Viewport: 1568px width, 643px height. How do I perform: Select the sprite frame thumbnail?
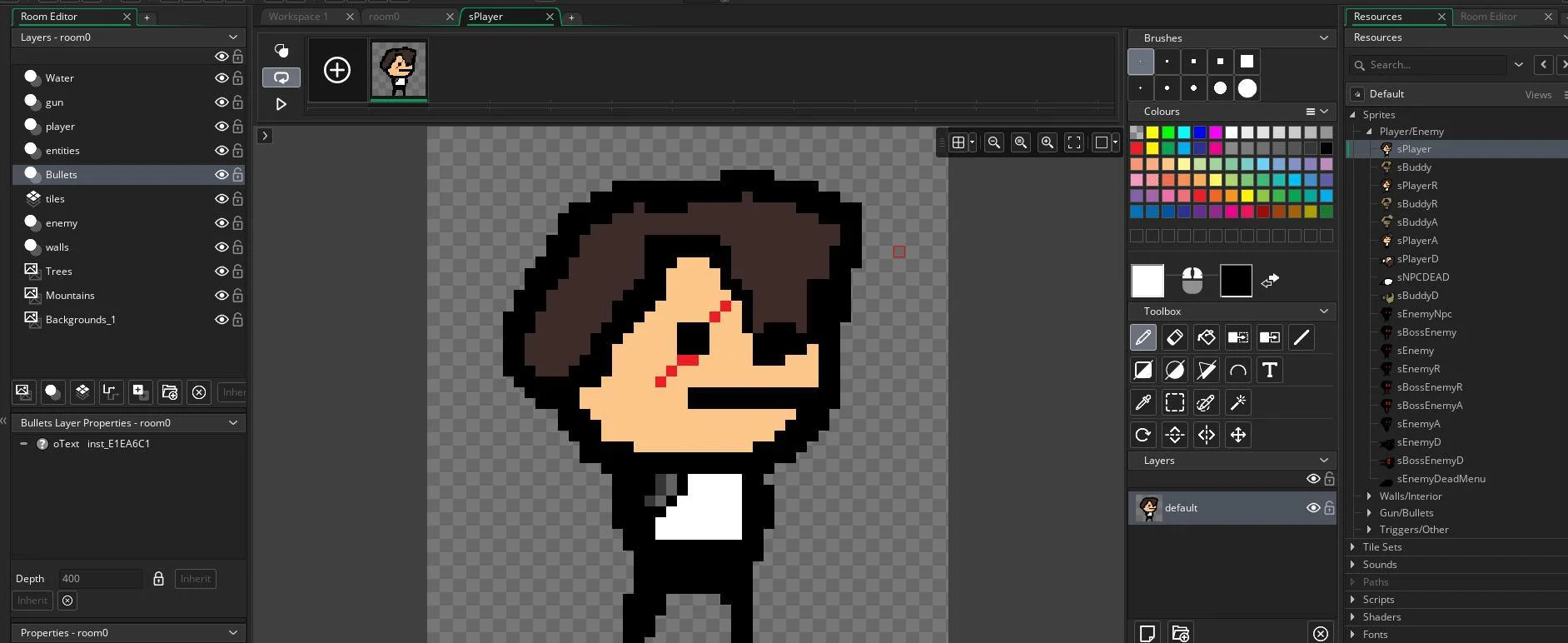point(399,70)
